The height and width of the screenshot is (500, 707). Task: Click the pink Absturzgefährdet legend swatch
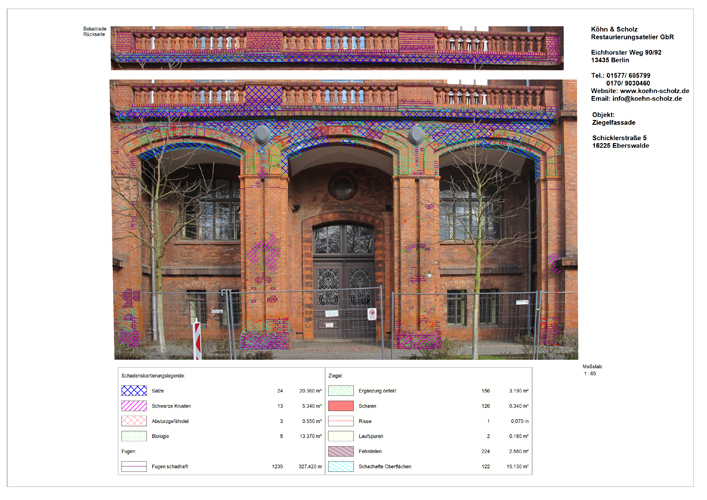(133, 421)
